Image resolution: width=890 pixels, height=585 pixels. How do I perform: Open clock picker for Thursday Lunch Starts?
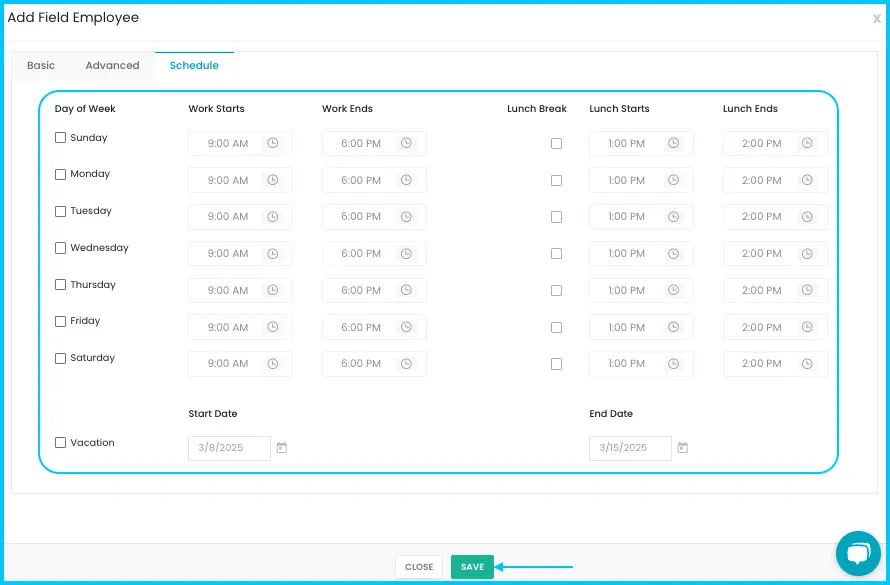click(674, 290)
